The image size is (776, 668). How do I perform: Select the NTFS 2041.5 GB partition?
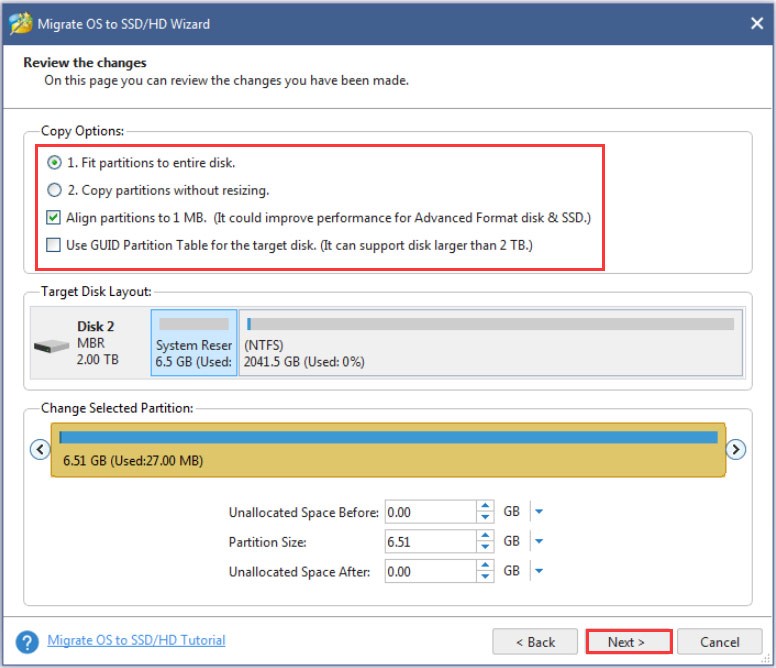pos(490,343)
